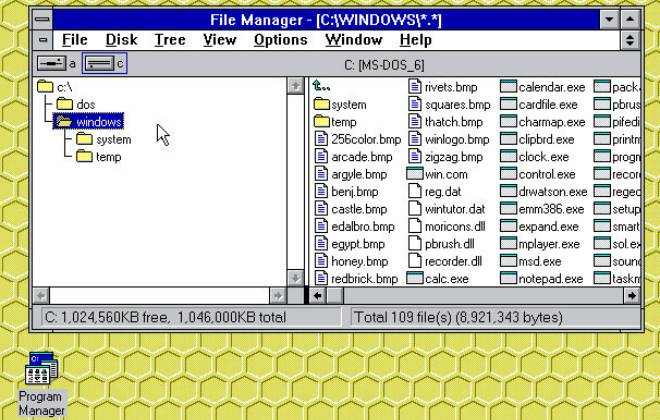Viewport: 660px width, 420px height.
Task: Open the Options menu
Action: pos(280,40)
